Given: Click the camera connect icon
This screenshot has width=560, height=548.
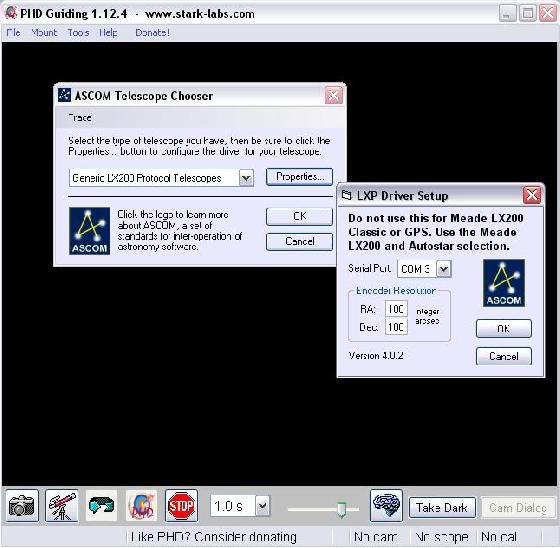Looking at the screenshot, I should 22,506.
